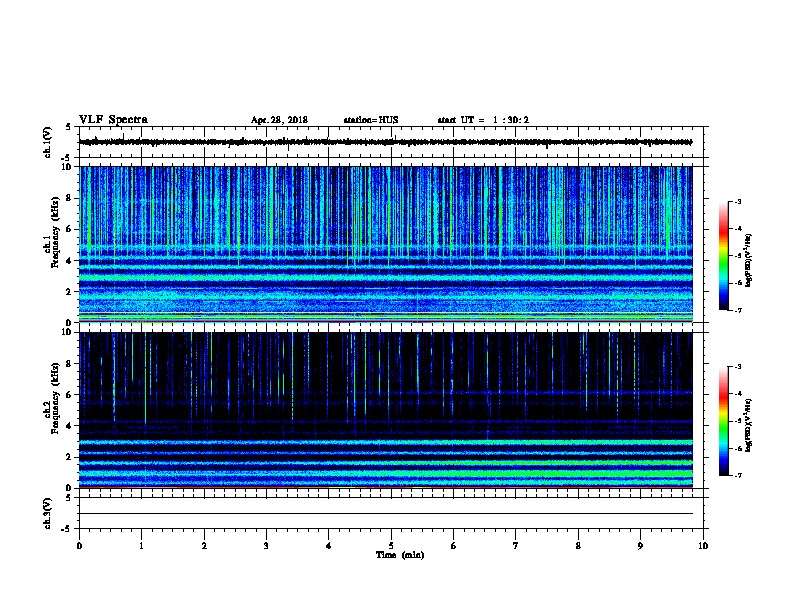Click the "8" kHz tick on ch.2 axis
Screen dimensions: 792x612
70,364
